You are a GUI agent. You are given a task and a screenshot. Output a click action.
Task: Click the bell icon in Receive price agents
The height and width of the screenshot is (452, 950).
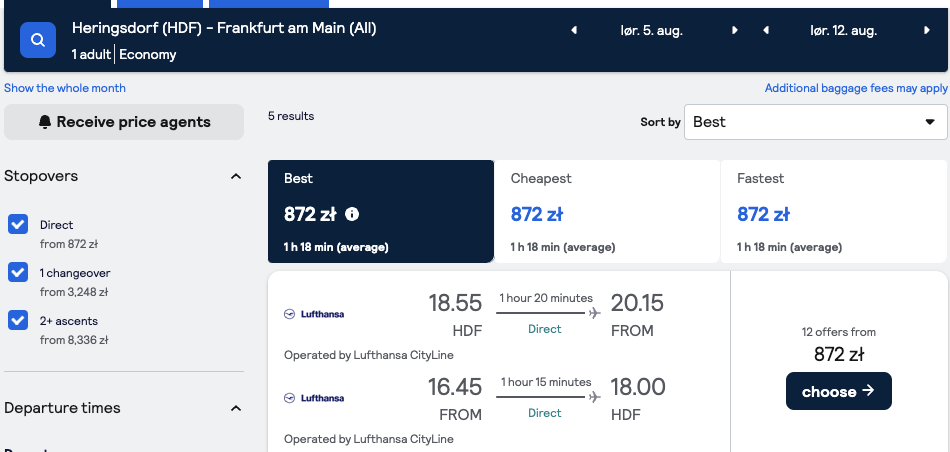45,122
